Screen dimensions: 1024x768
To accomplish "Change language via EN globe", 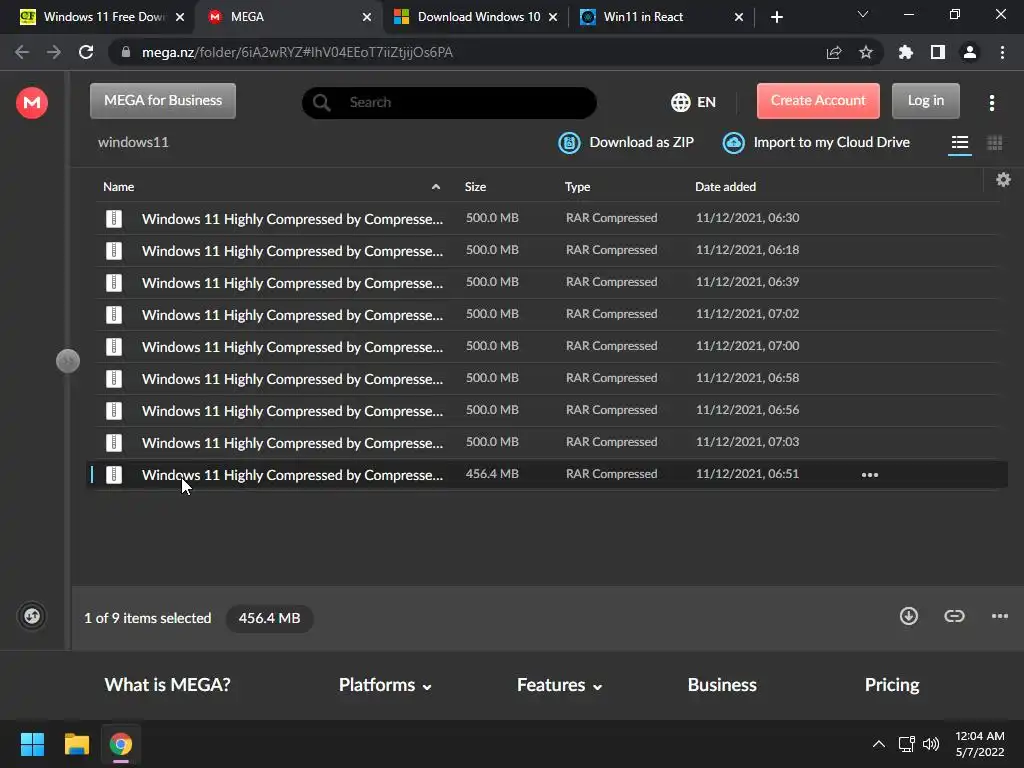I will 693,103.
